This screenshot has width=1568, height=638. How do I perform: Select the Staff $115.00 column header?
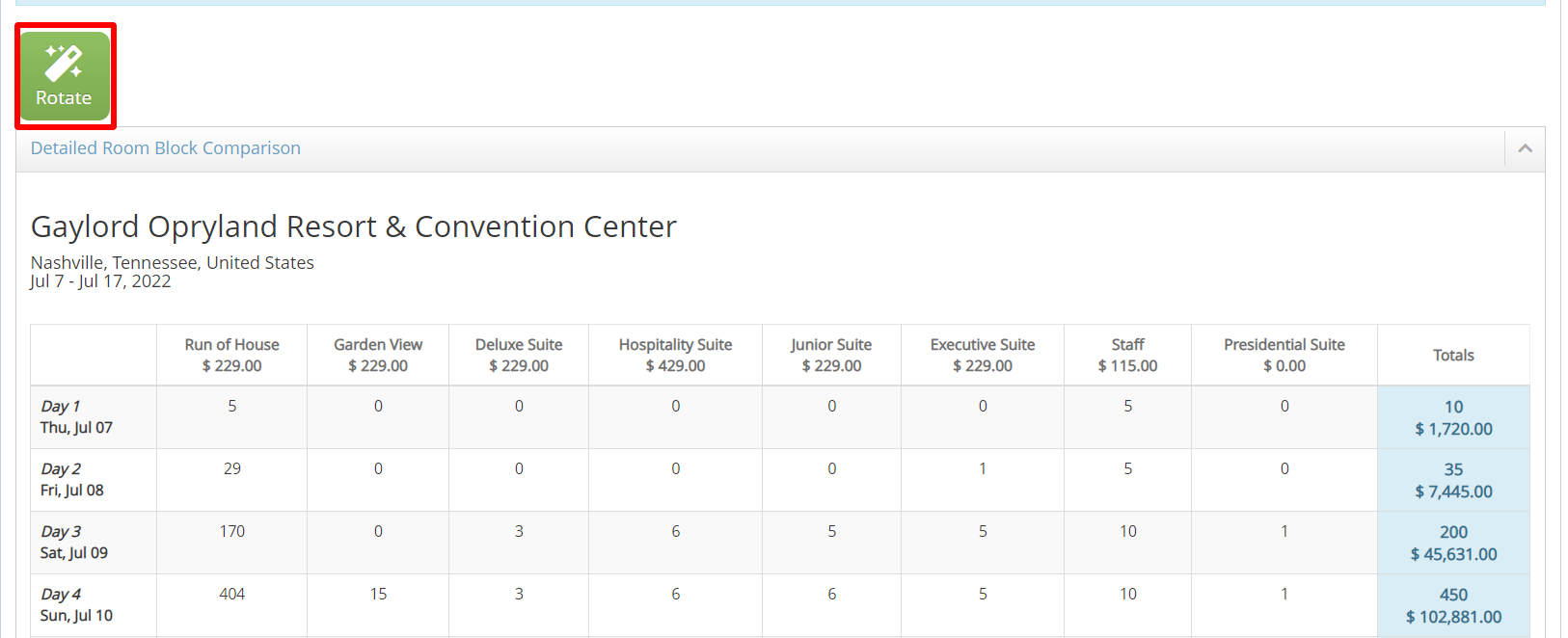tap(1127, 355)
